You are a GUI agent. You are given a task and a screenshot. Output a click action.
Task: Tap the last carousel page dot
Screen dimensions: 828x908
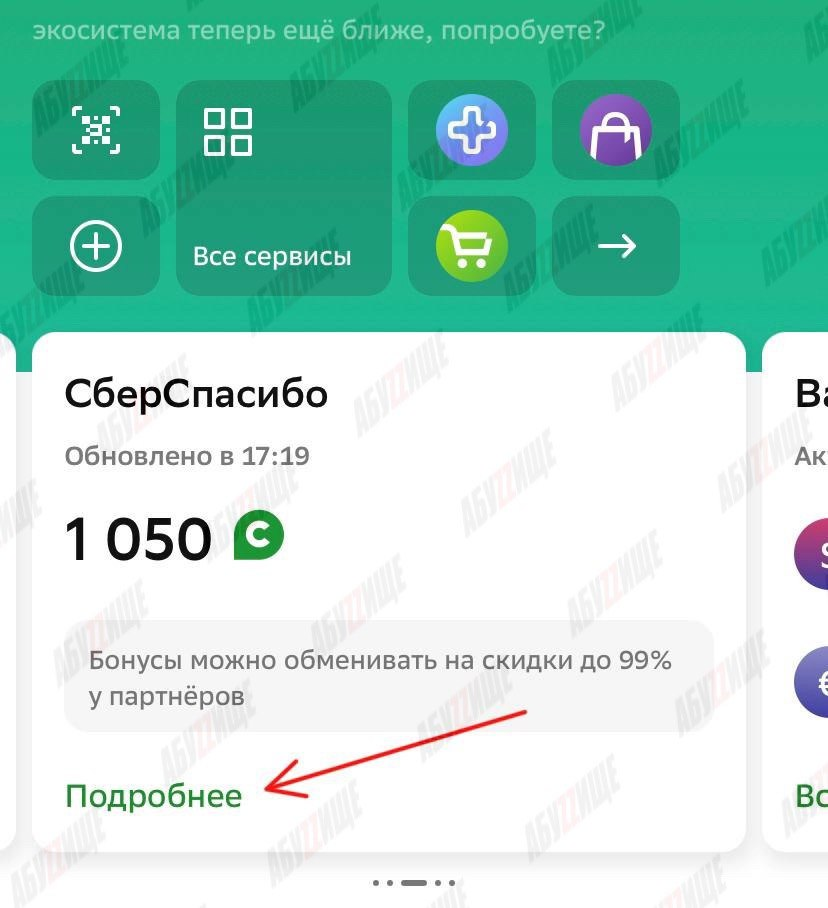pyautogui.click(x=452, y=883)
